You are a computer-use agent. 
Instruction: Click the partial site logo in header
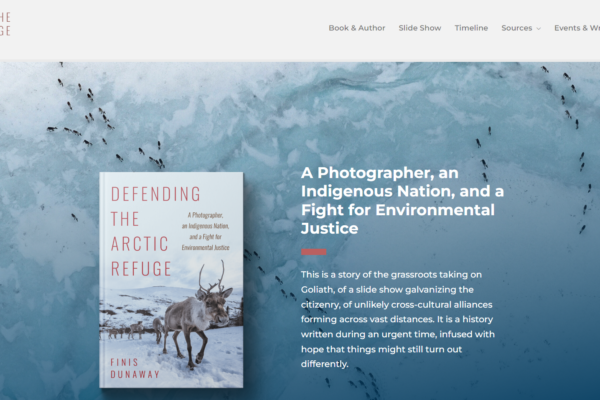click(5, 24)
